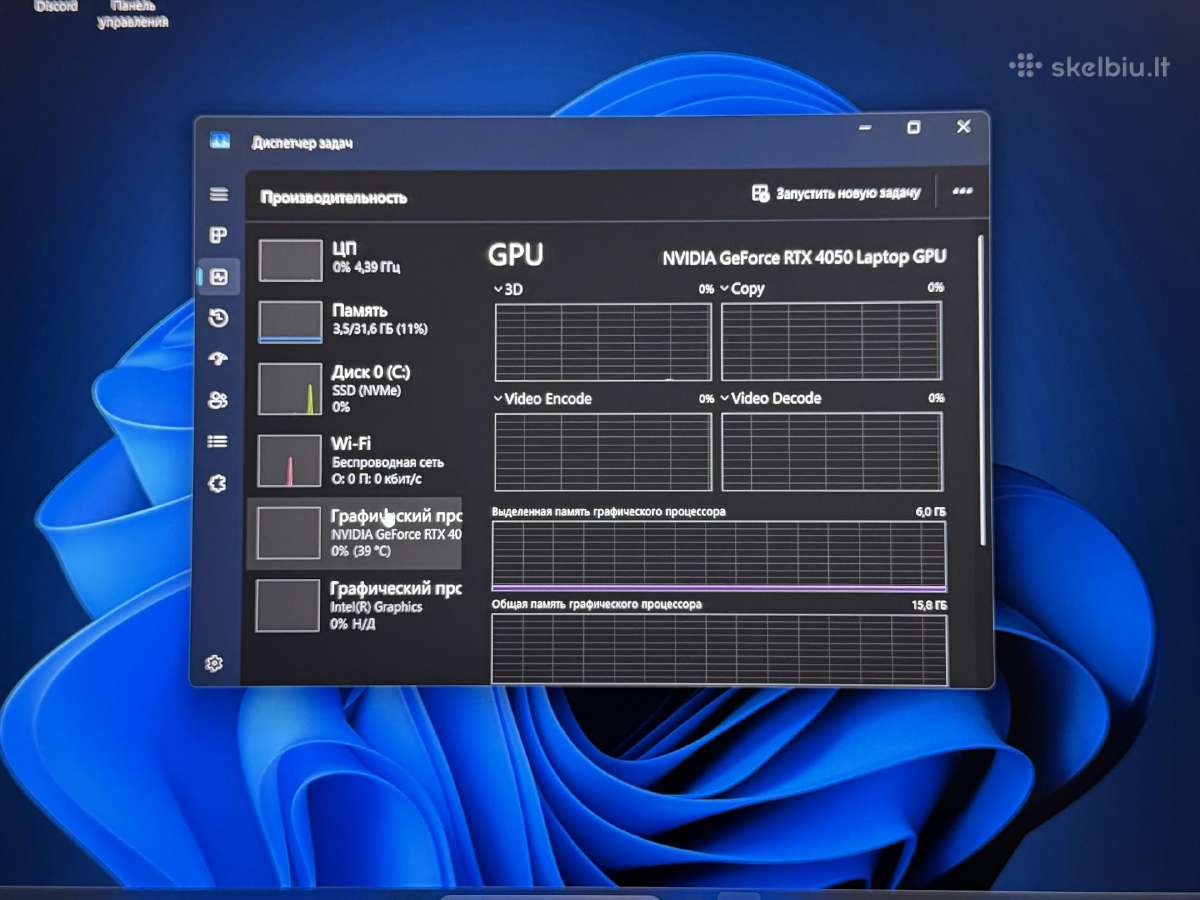
Task: Select the Performance page icon in sidebar
Action: pos(219,277)
